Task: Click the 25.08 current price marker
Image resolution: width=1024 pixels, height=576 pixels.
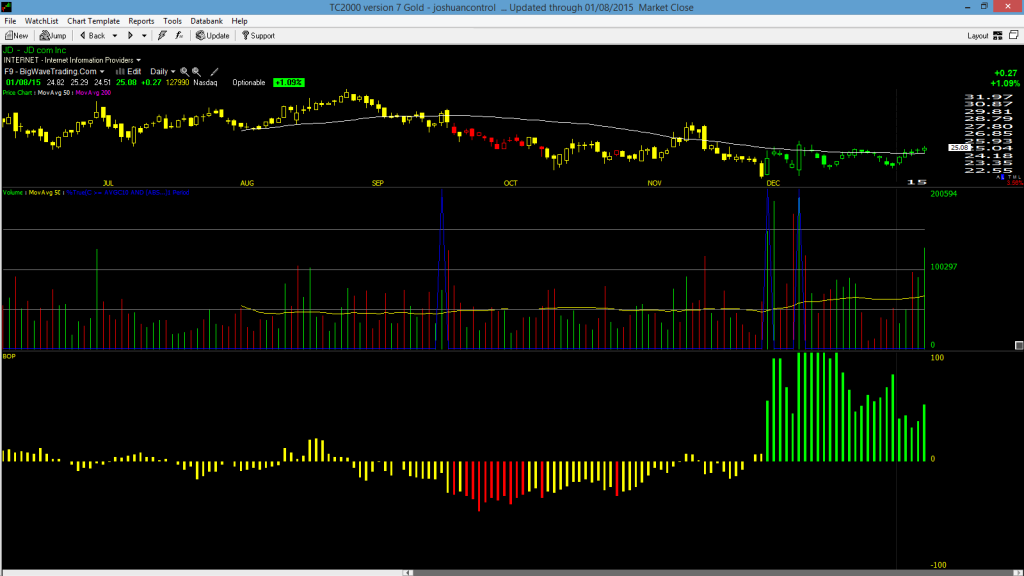Action: pos(959,148)
